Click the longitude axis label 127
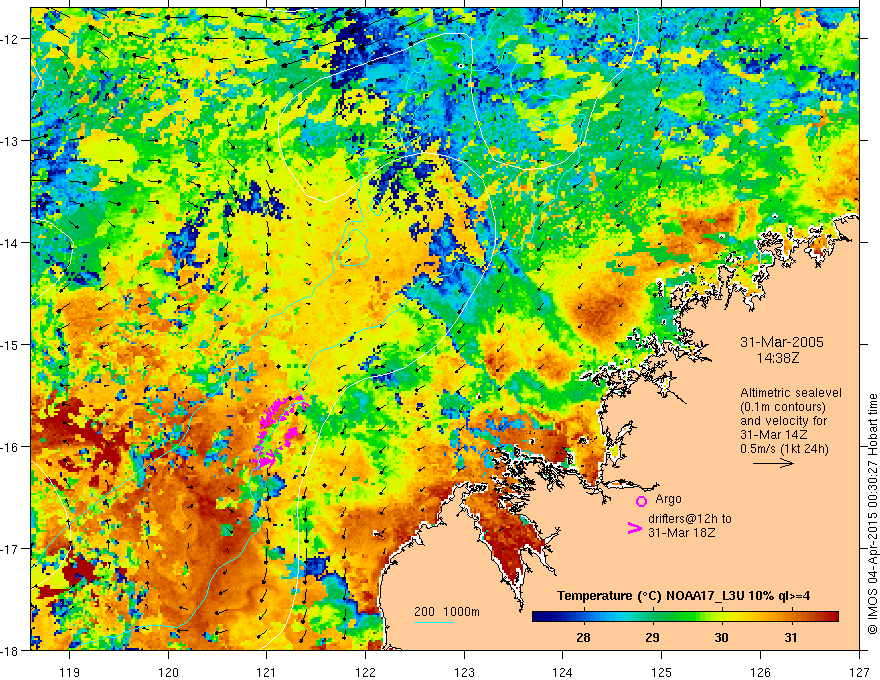The image size is (880, 680). coord(859,672)
